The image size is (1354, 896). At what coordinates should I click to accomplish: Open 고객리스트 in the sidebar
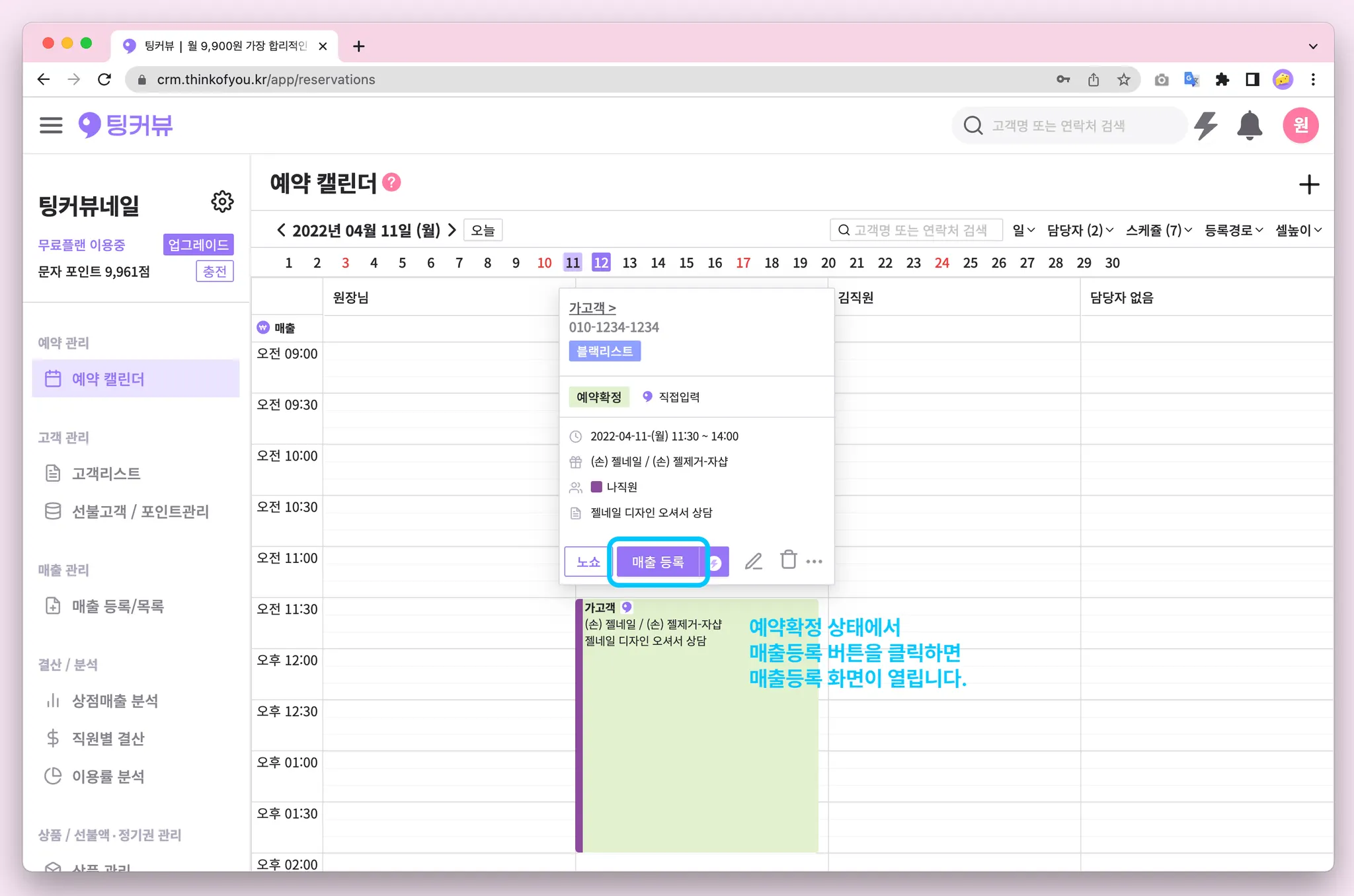tap(106, 474)
